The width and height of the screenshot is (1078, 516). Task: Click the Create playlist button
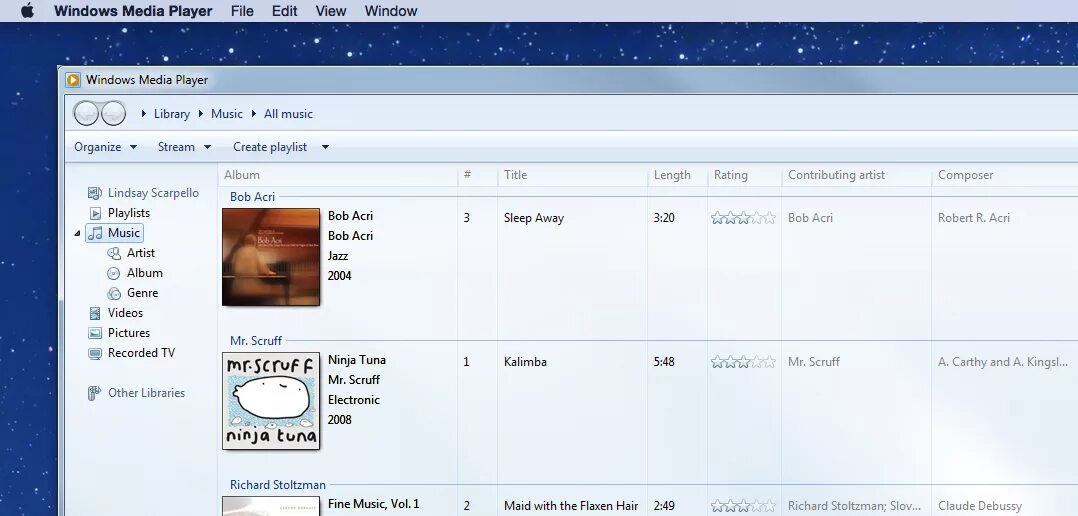270,147
